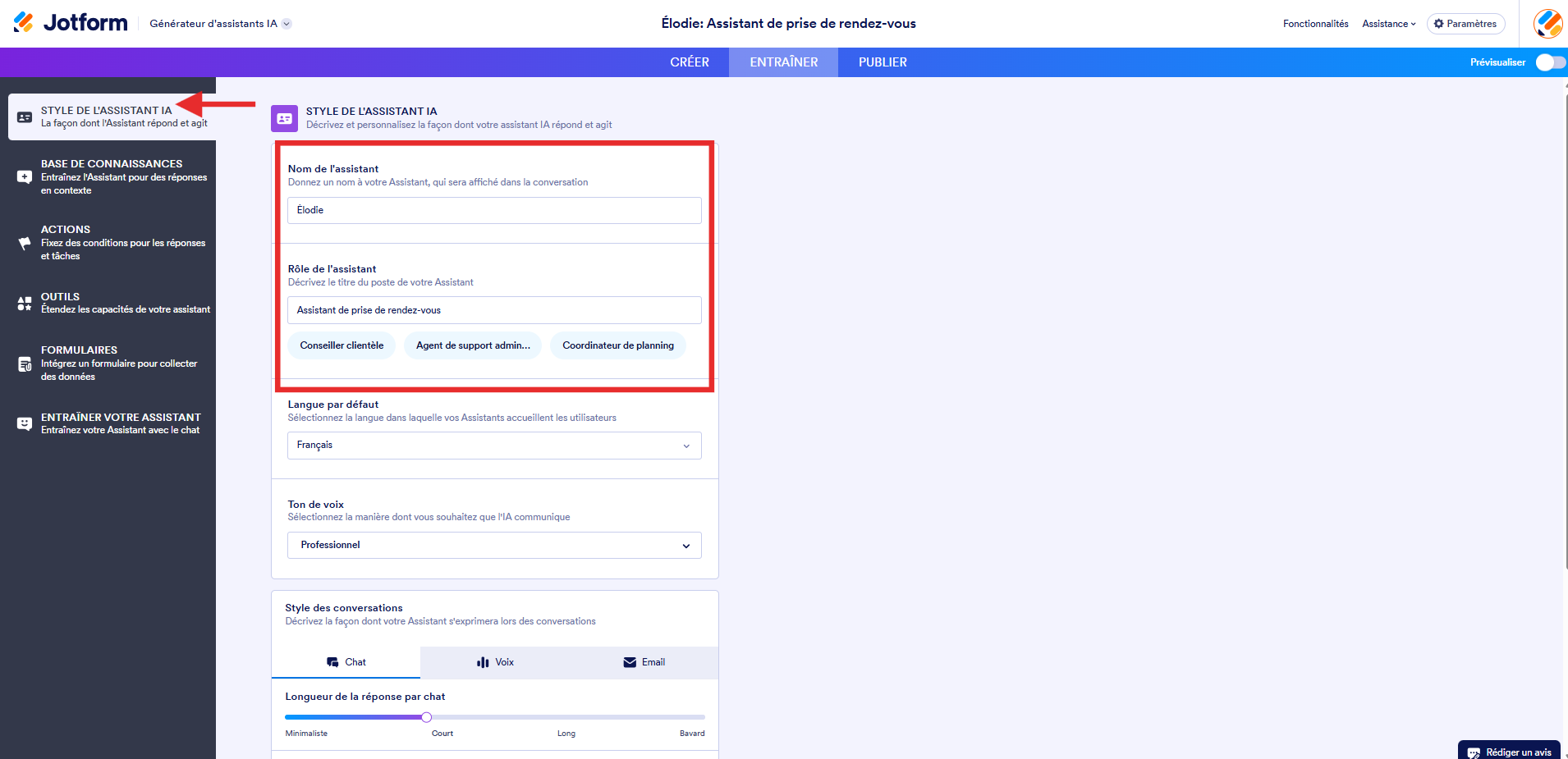Viewport: 1568px width, 759px height.
Task: Open Générateur d'assistants IA dropdown
Action: coord(220,24)
